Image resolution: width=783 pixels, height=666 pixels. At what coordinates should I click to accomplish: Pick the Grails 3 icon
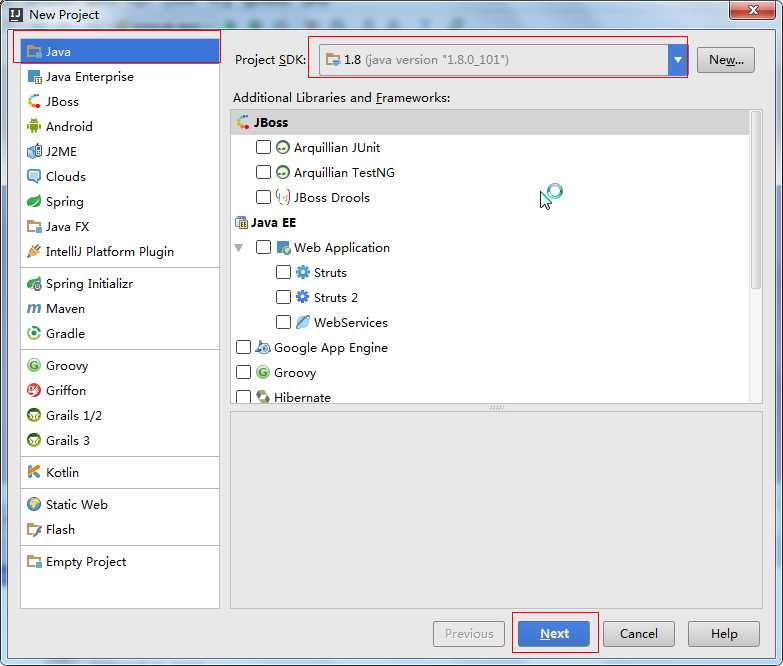click(34, 440)
